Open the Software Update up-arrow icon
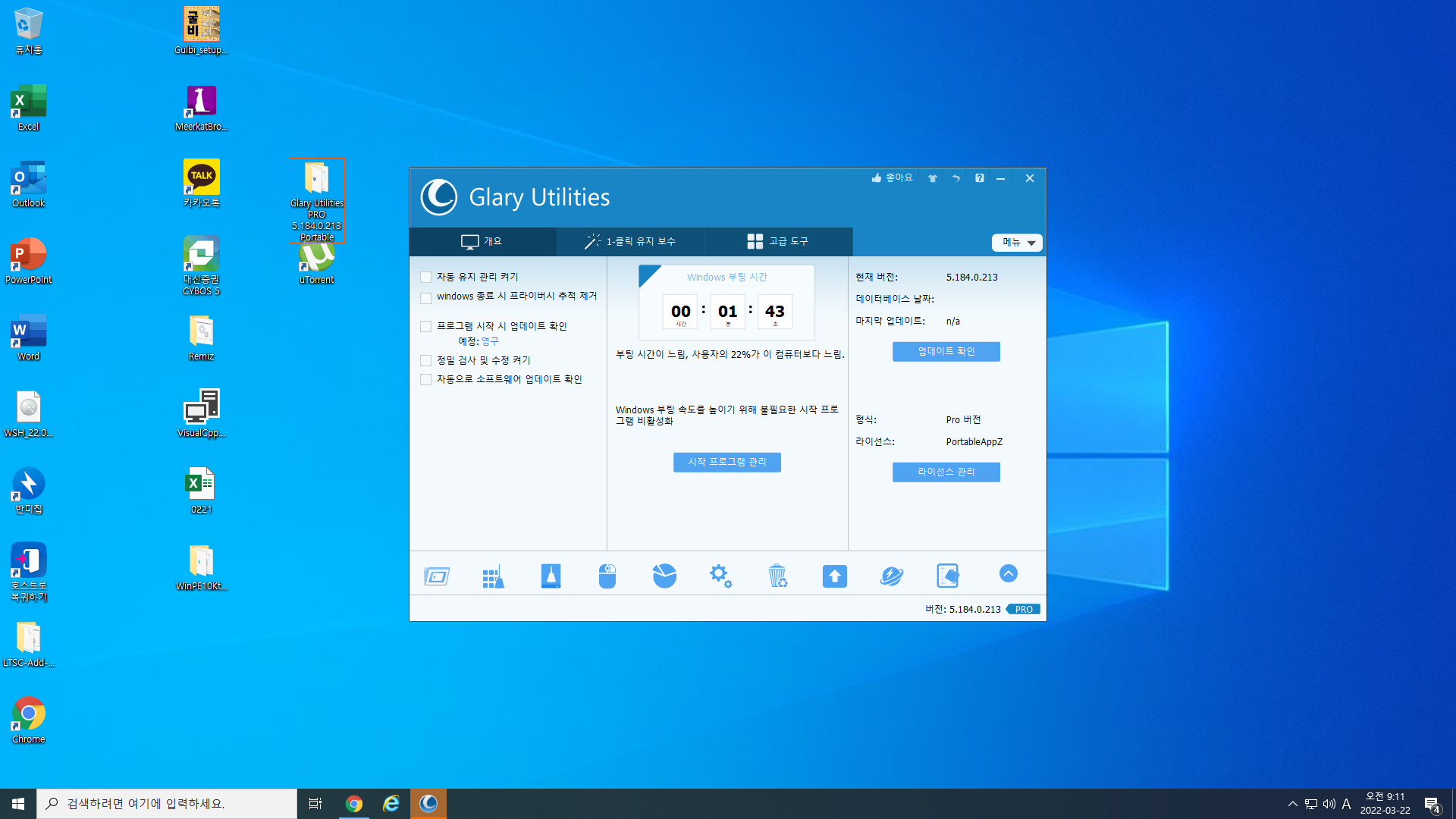Image resolution: width=1456 pixels, height=819 pixels. 835,576
